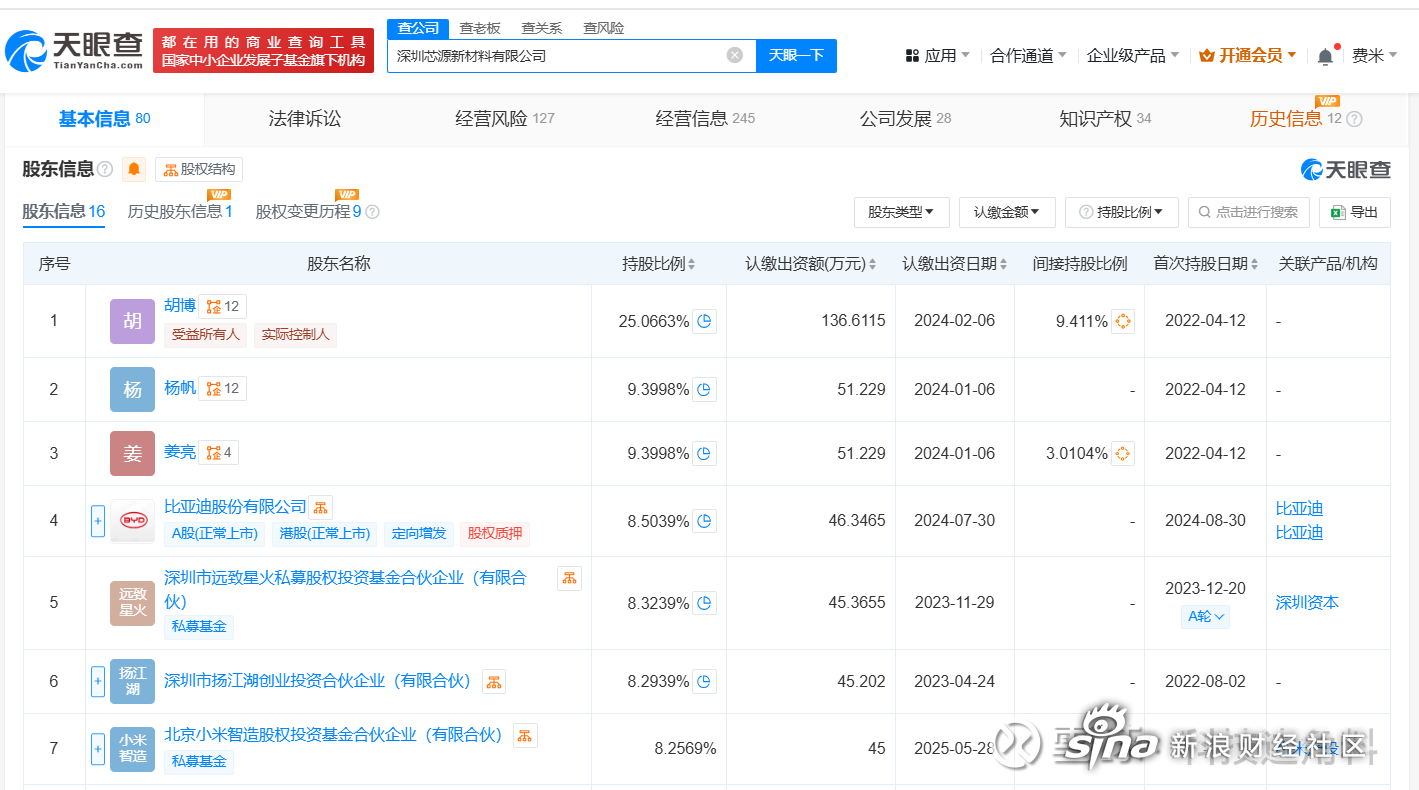Show pie chart for 比亚迪 8.5039% stake

tap(704, 521)
